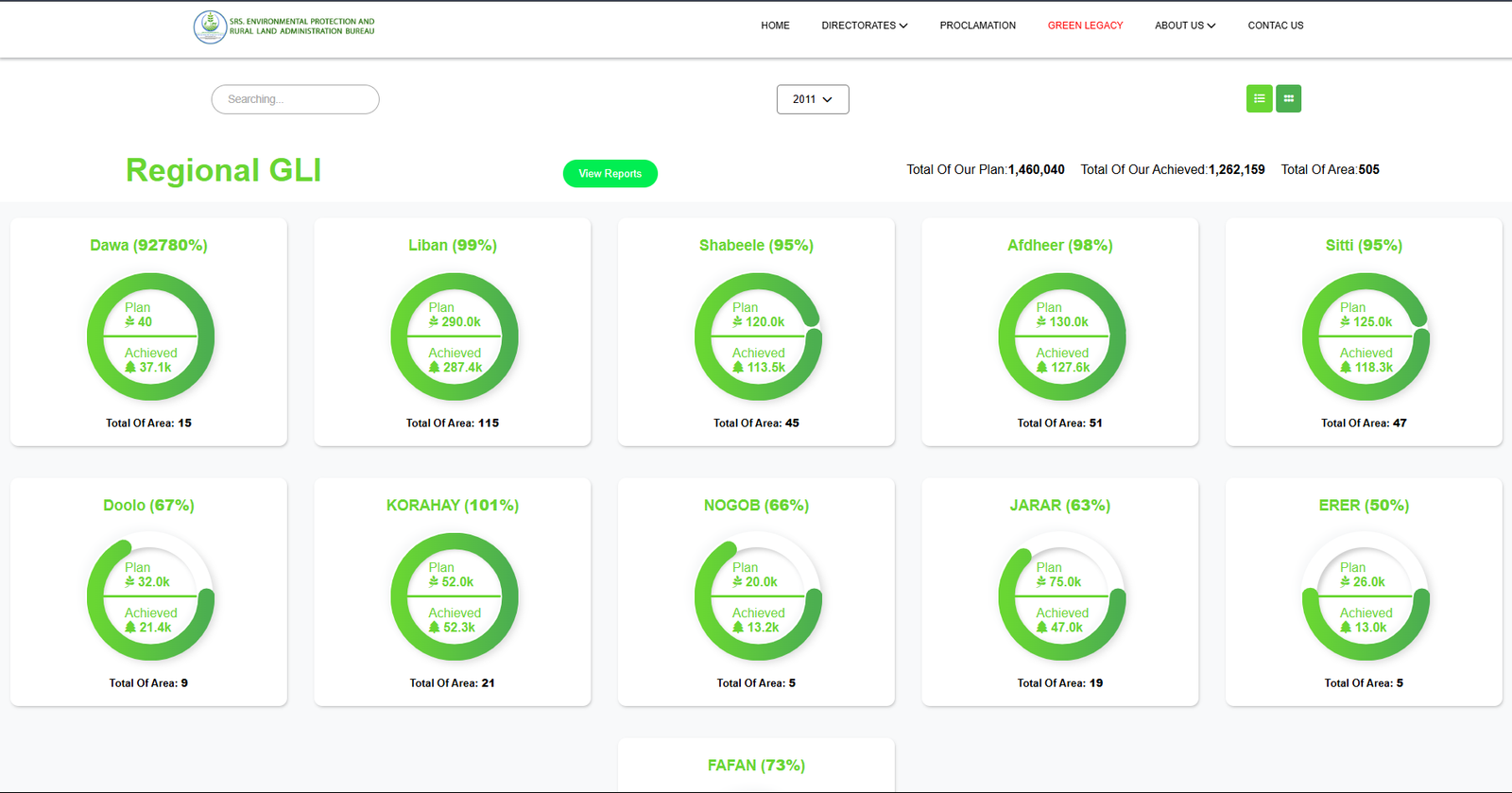Viewport: 1512px width, 793px height.
Task: Expand the Directorates menu
Action: coord(864,26)
